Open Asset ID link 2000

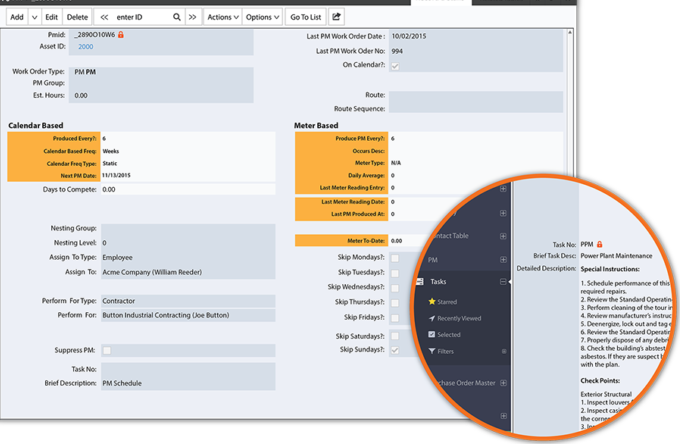point(85,47)
